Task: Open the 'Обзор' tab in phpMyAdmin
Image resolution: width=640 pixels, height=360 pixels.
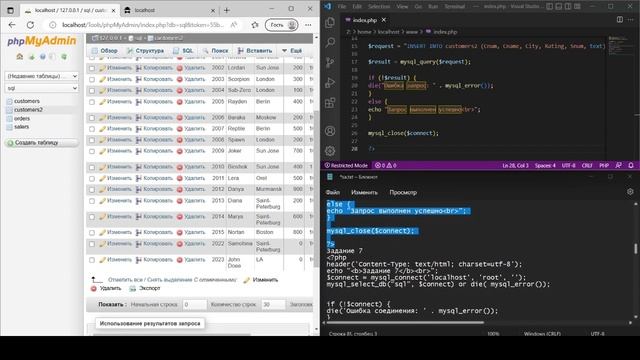Action: pyautogui.click(x=104, y=51)
